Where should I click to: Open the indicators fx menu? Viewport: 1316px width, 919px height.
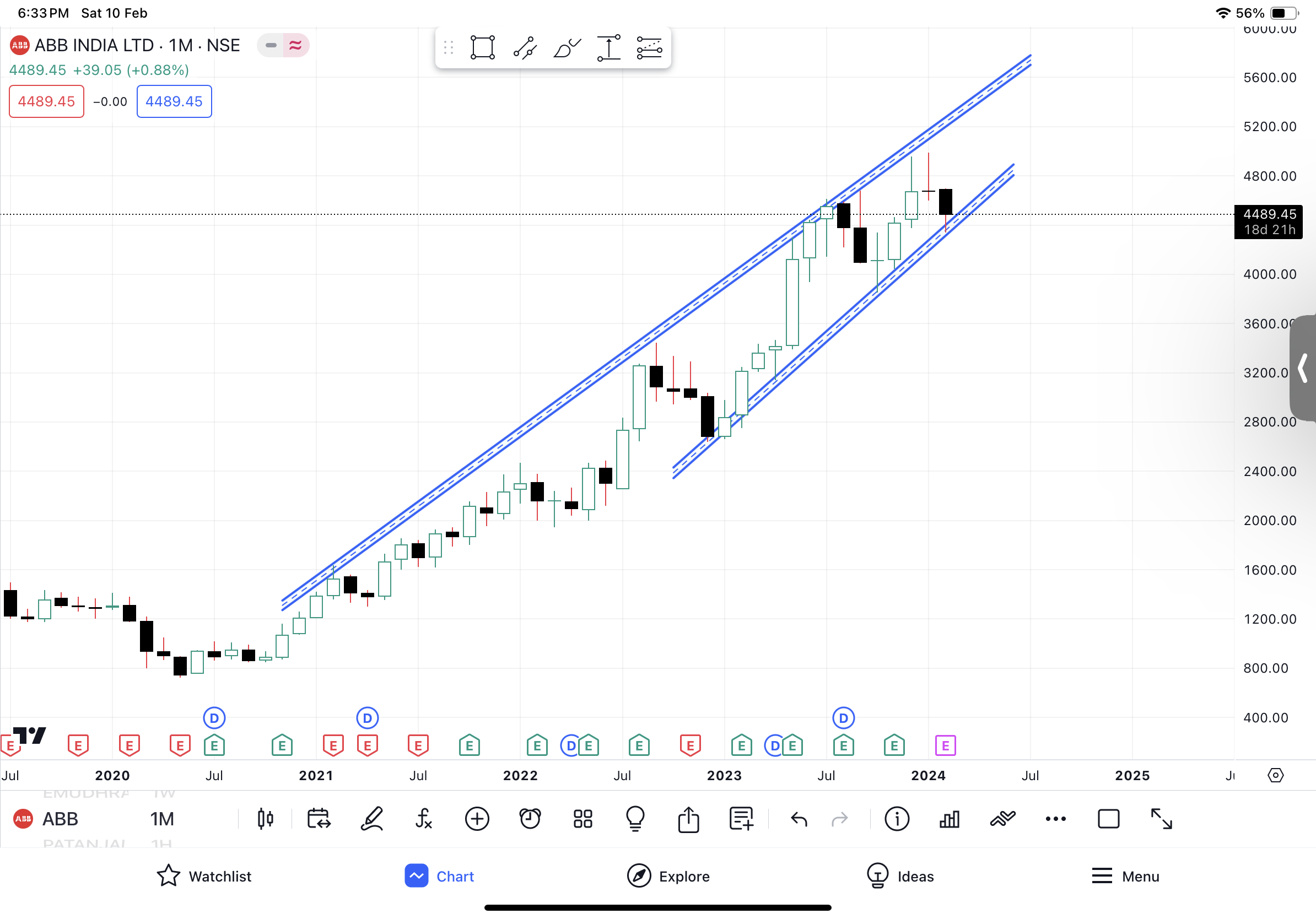pos(424,819)
